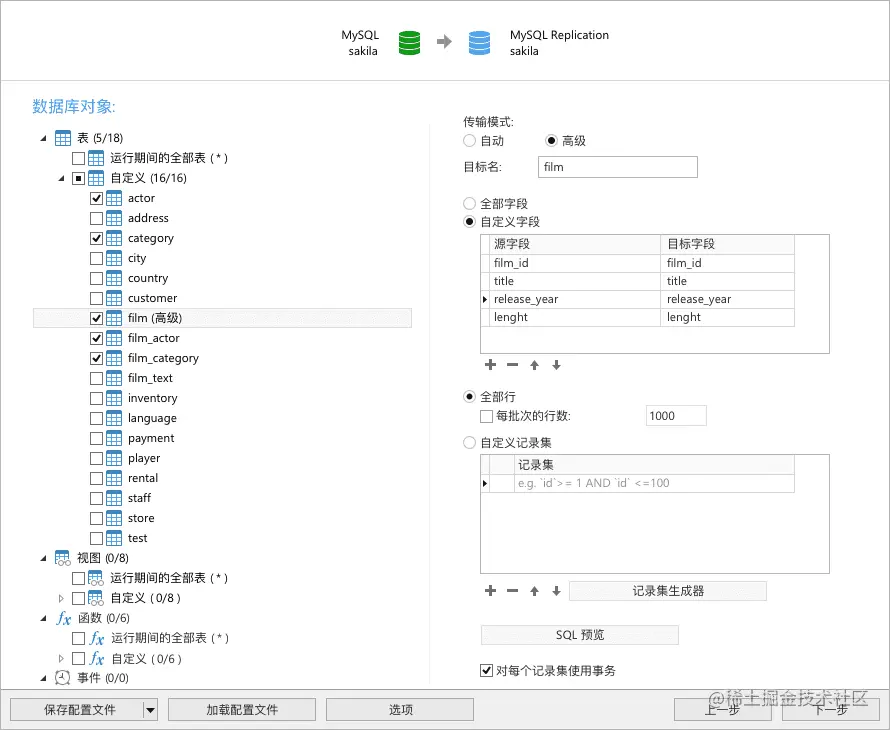Screen dimensions: 890x730
Task: Remove a record set using the minus icon
Action: [x=512, y=591]
